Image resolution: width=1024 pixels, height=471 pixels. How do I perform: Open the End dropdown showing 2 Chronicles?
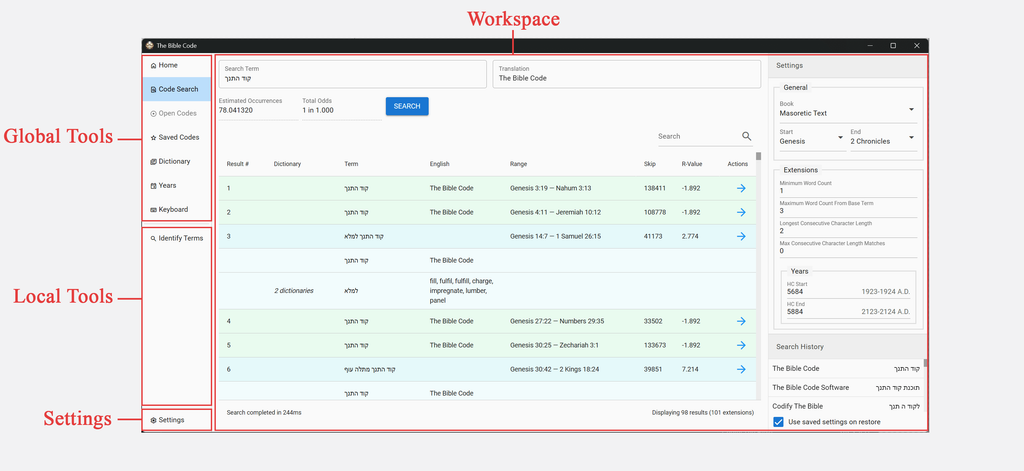[883, 138]
